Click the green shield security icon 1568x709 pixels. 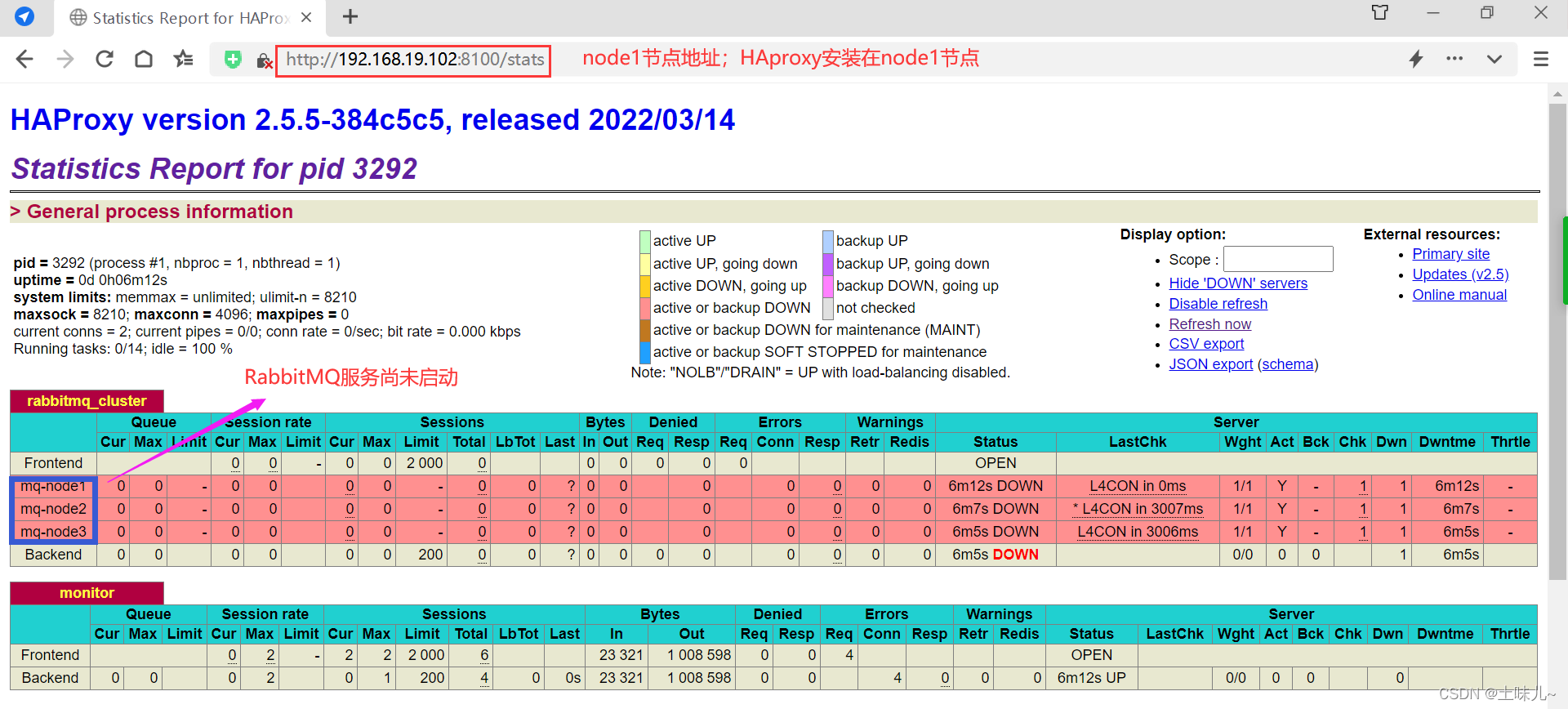(233, 60)
